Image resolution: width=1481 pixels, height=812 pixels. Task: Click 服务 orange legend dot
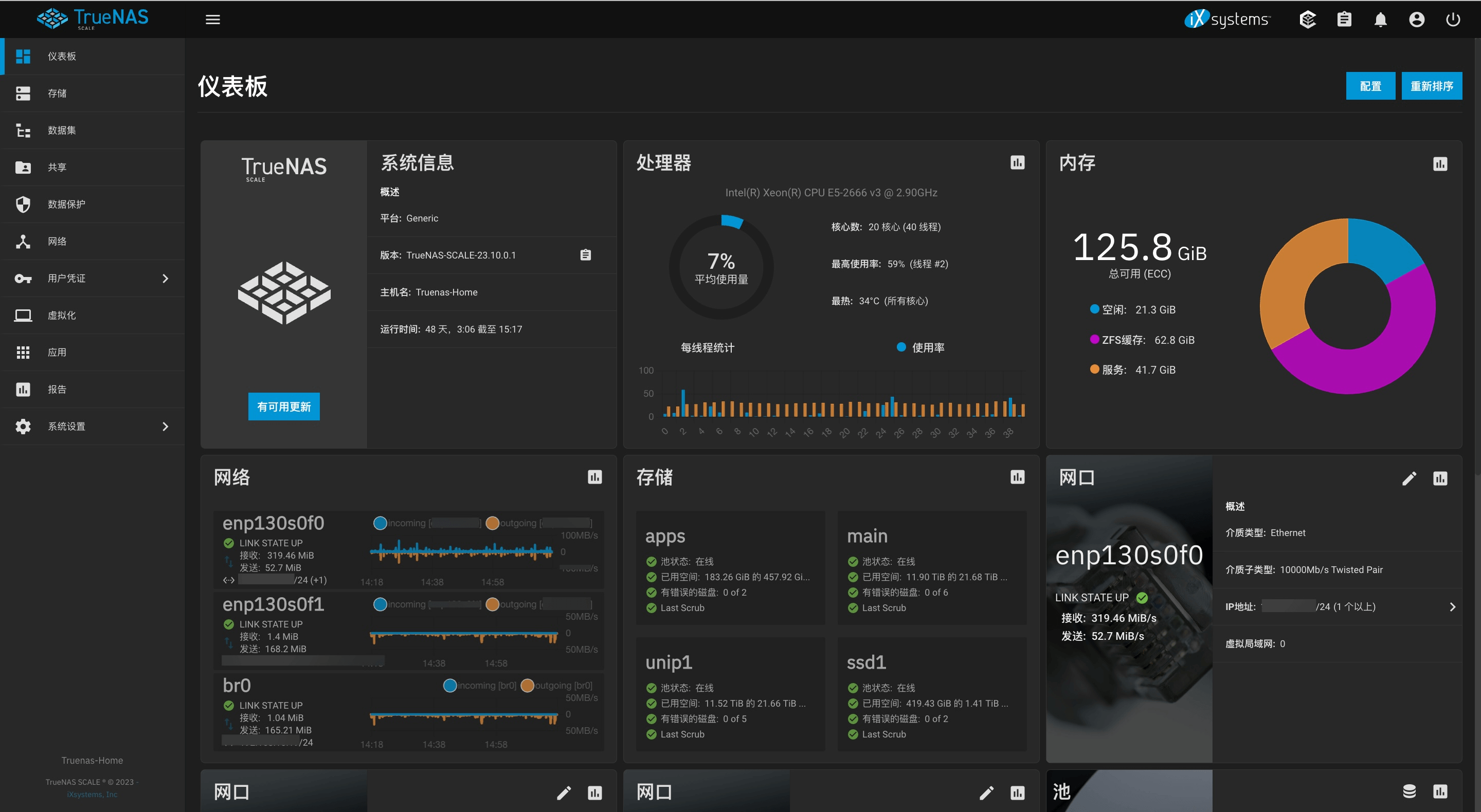click(x=1094, y=369)
